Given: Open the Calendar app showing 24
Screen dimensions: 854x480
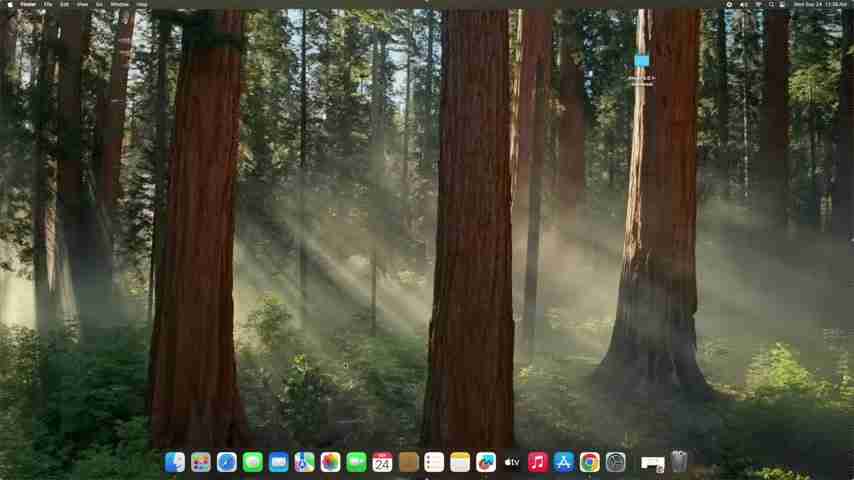Looking at the screenshot, I should pyautogui.click(x=382, y=462).
